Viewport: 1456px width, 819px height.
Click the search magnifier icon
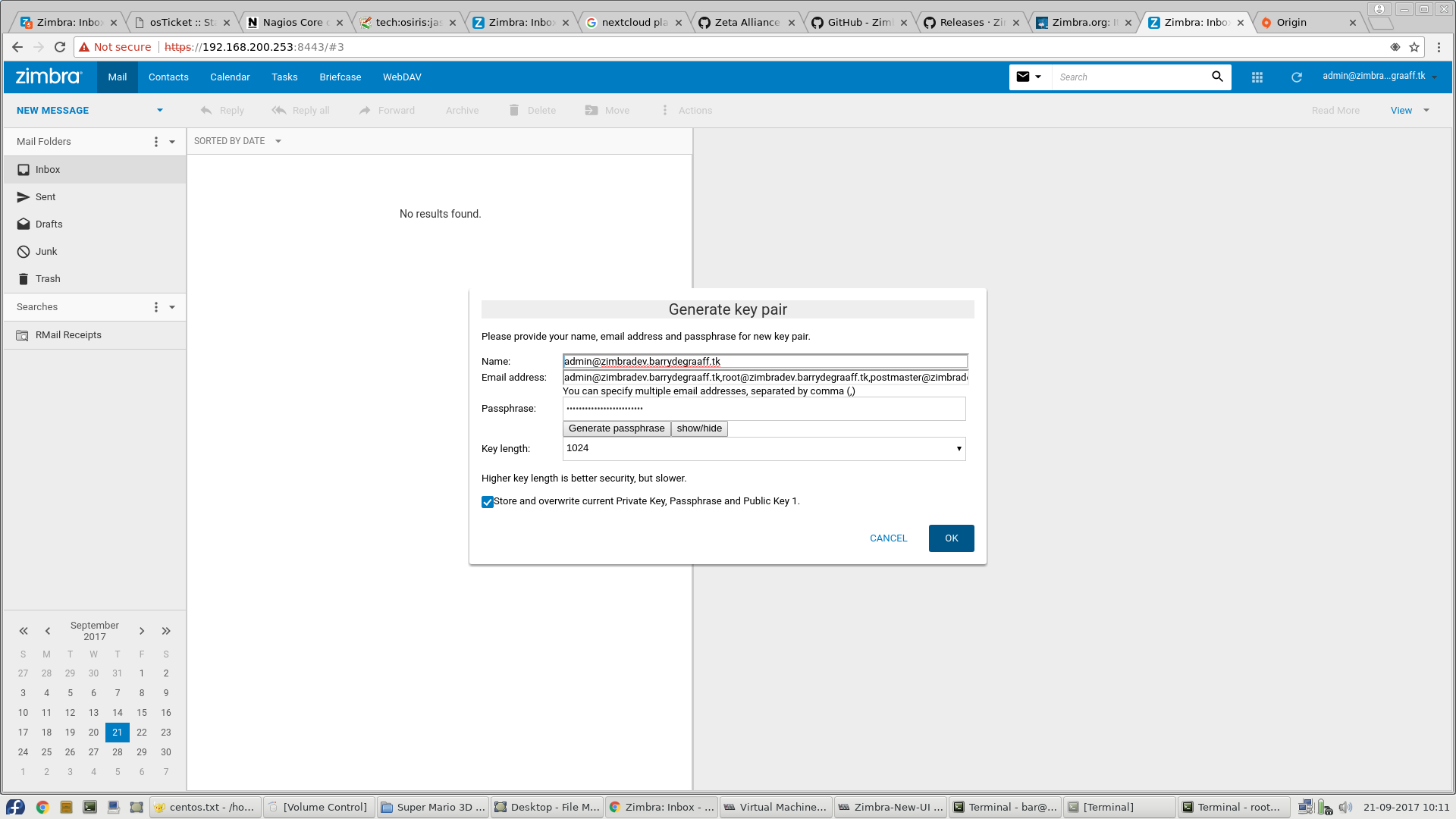point(1217,77)
